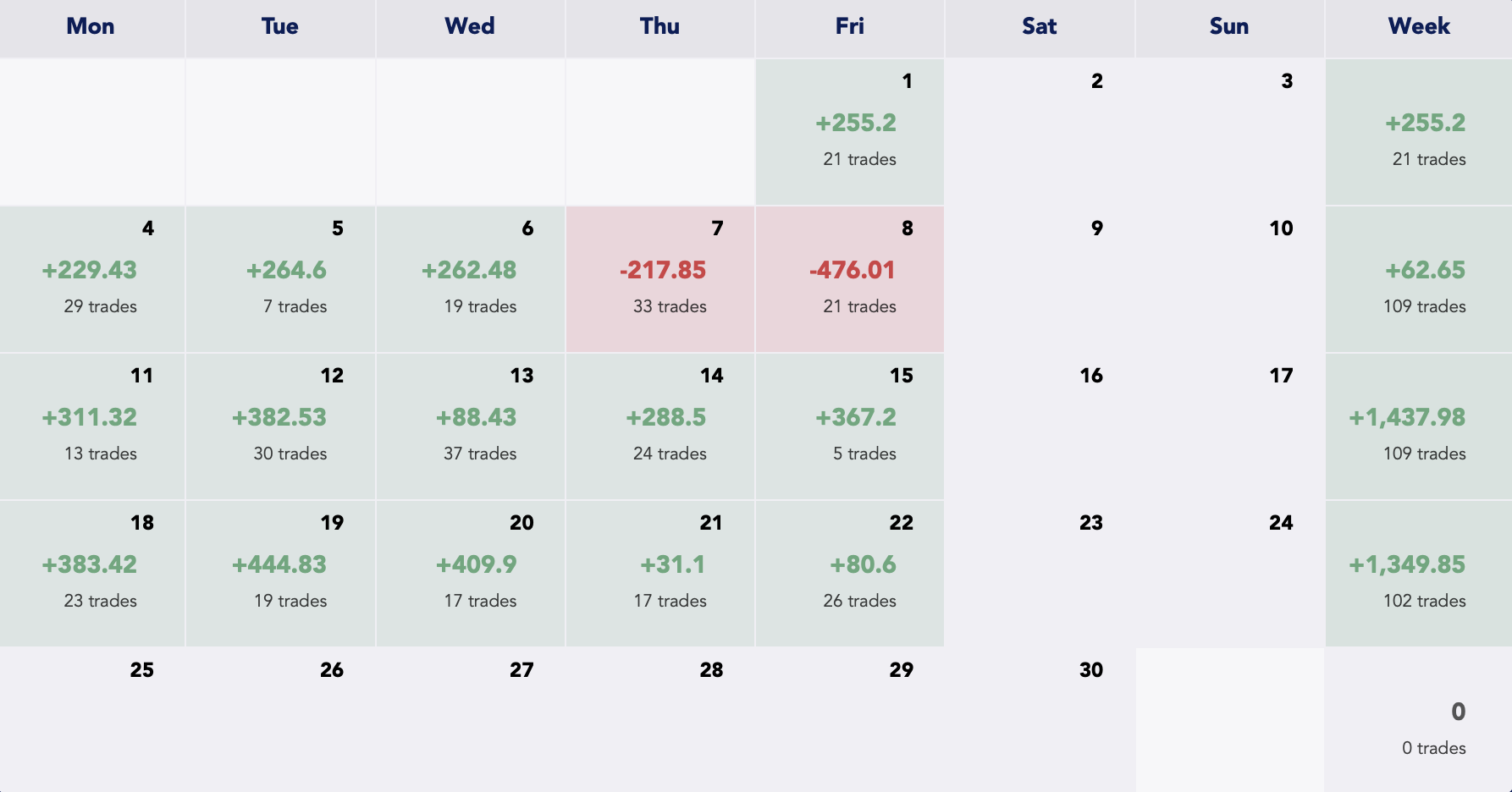Select the losing day 7 cell (-217.85)
Screen dimensions: 1512x792
click(660, 279)
